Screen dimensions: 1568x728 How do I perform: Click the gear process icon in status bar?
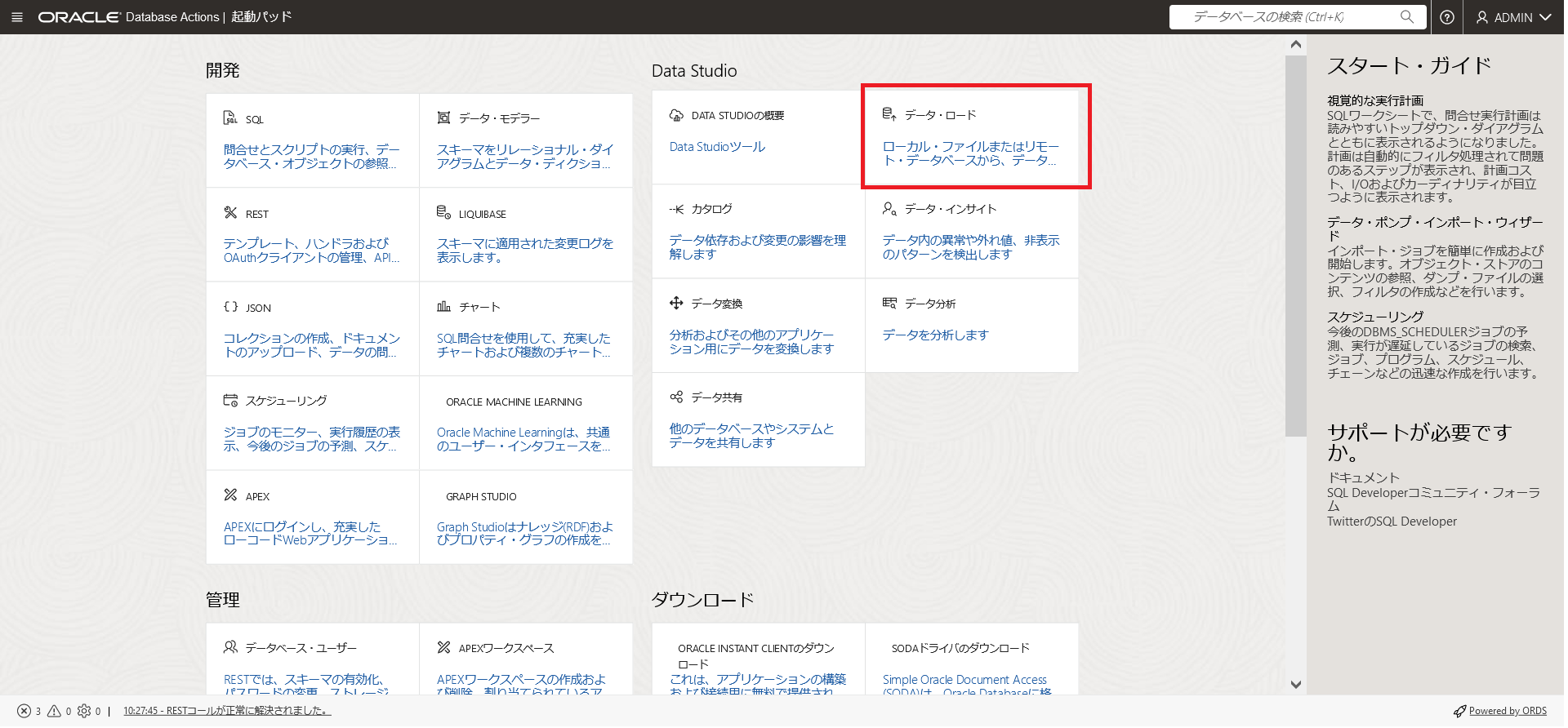point(84,711)
